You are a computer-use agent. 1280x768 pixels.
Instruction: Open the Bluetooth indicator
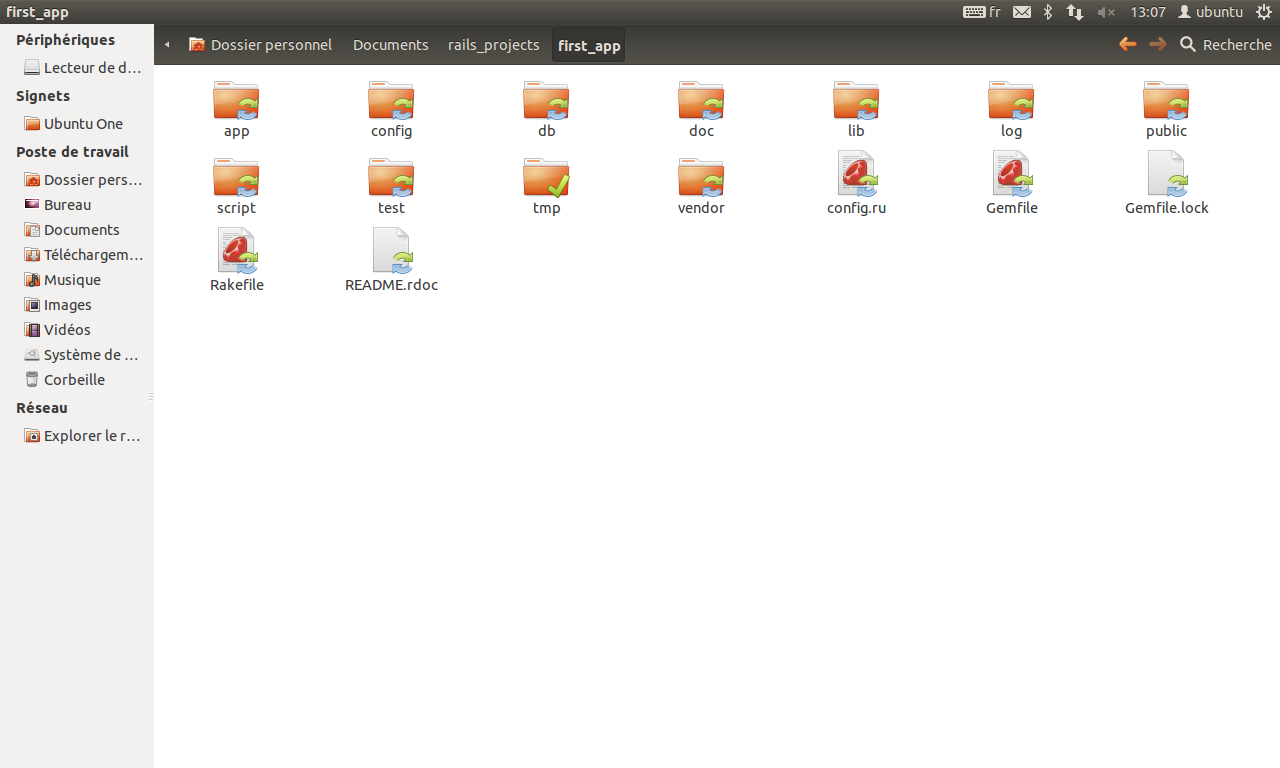(1048, 12)
